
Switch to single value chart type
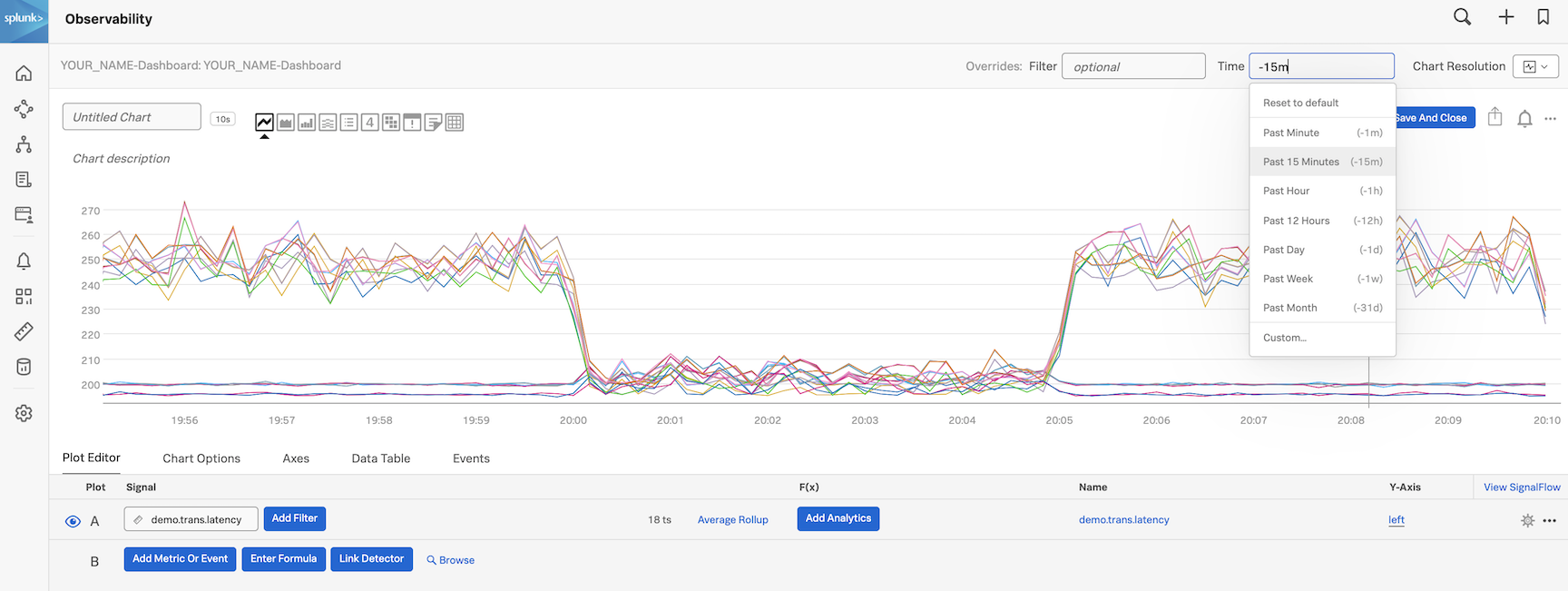370,123
